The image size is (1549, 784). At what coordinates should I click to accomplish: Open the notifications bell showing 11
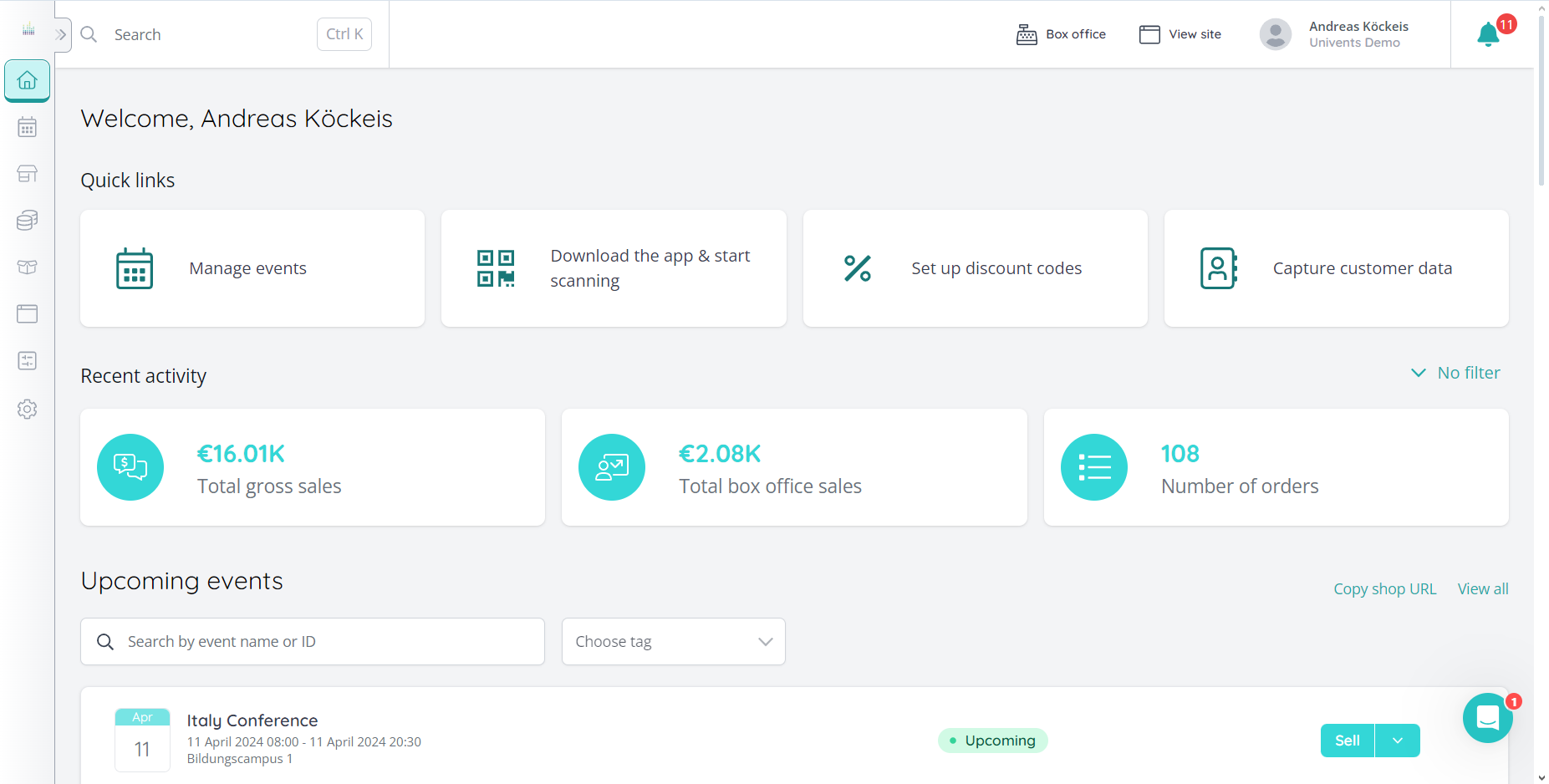coord(1488,34)
